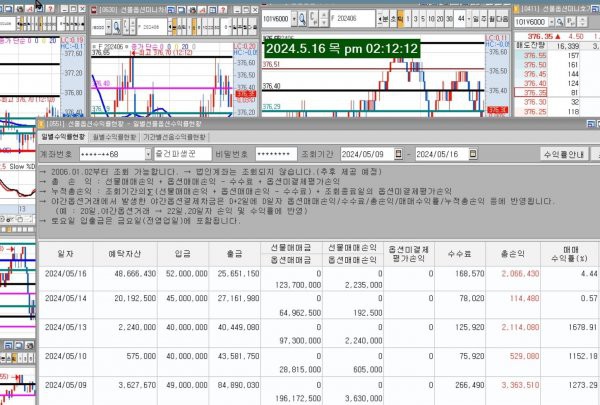Click the stepper in order window 0411
Screen dimensions: 600x405
coord(582,22)
